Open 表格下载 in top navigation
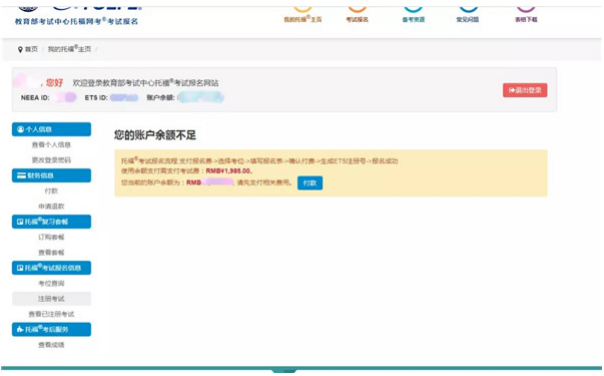This screenshot has width=604, height=376. click(526, 19)
